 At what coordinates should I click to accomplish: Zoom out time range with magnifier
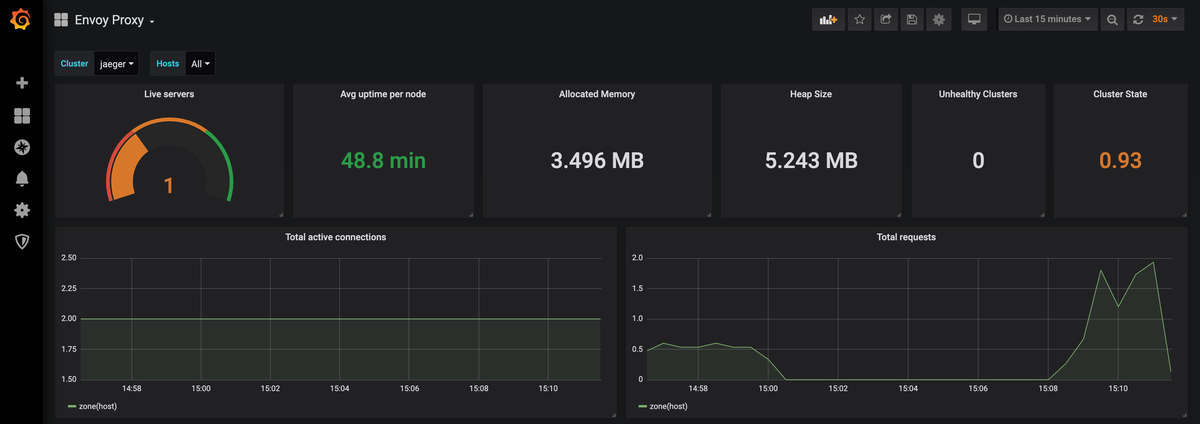pos(1112,19)
